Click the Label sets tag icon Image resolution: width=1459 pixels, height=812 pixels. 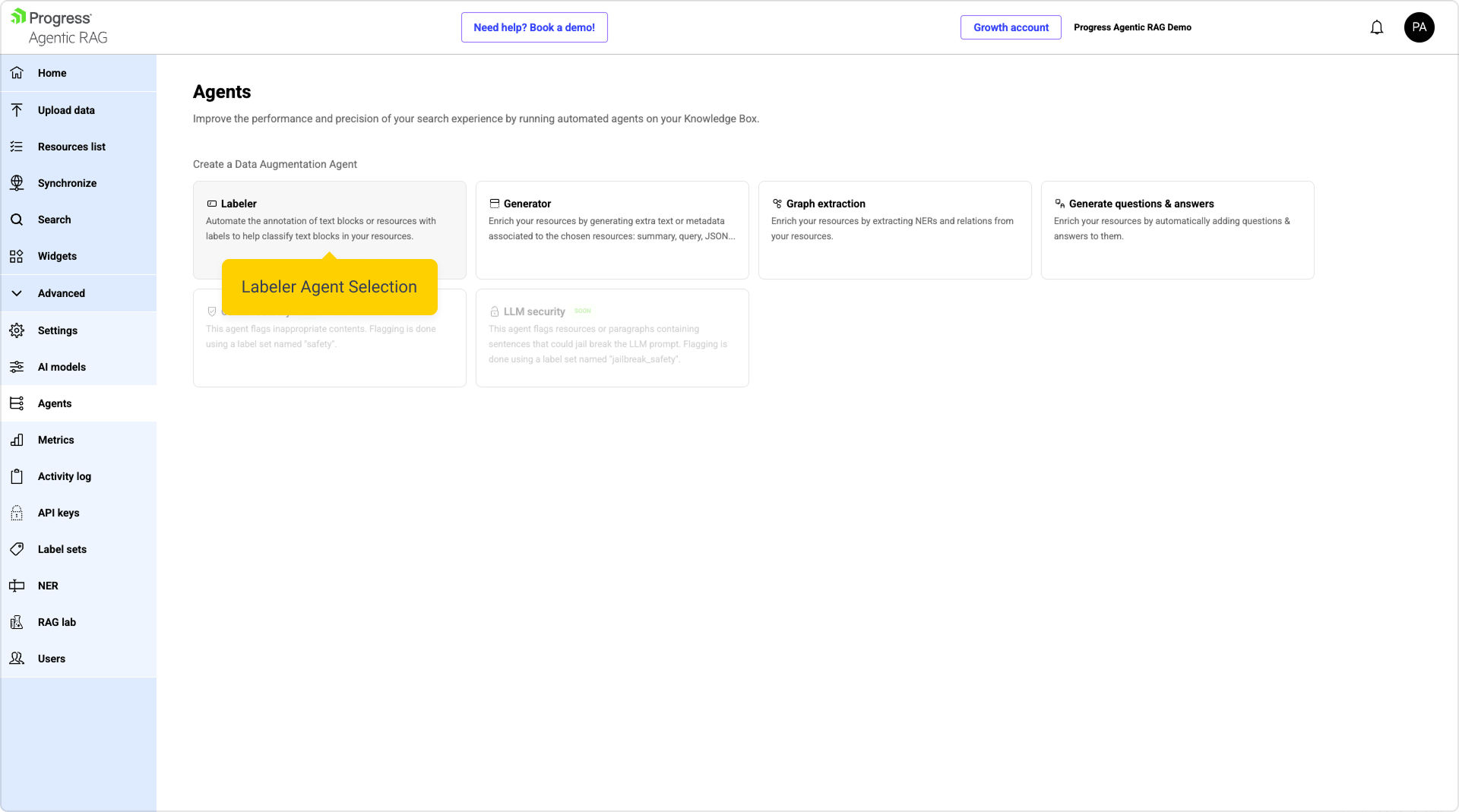pyautogui.click(x=17, y=549)
